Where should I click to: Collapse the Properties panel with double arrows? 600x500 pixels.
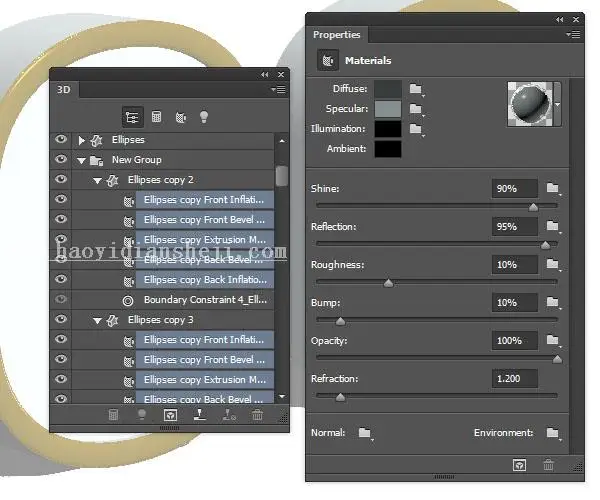[x=559, y=20]
